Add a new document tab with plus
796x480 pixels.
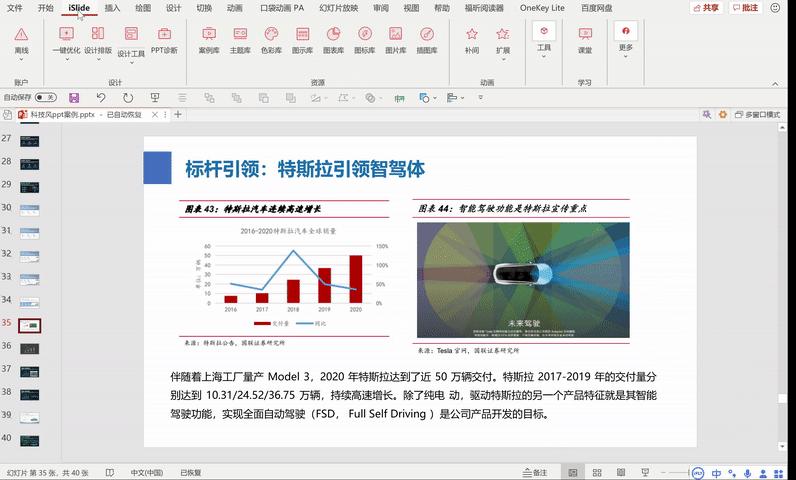tap(178, 114)
